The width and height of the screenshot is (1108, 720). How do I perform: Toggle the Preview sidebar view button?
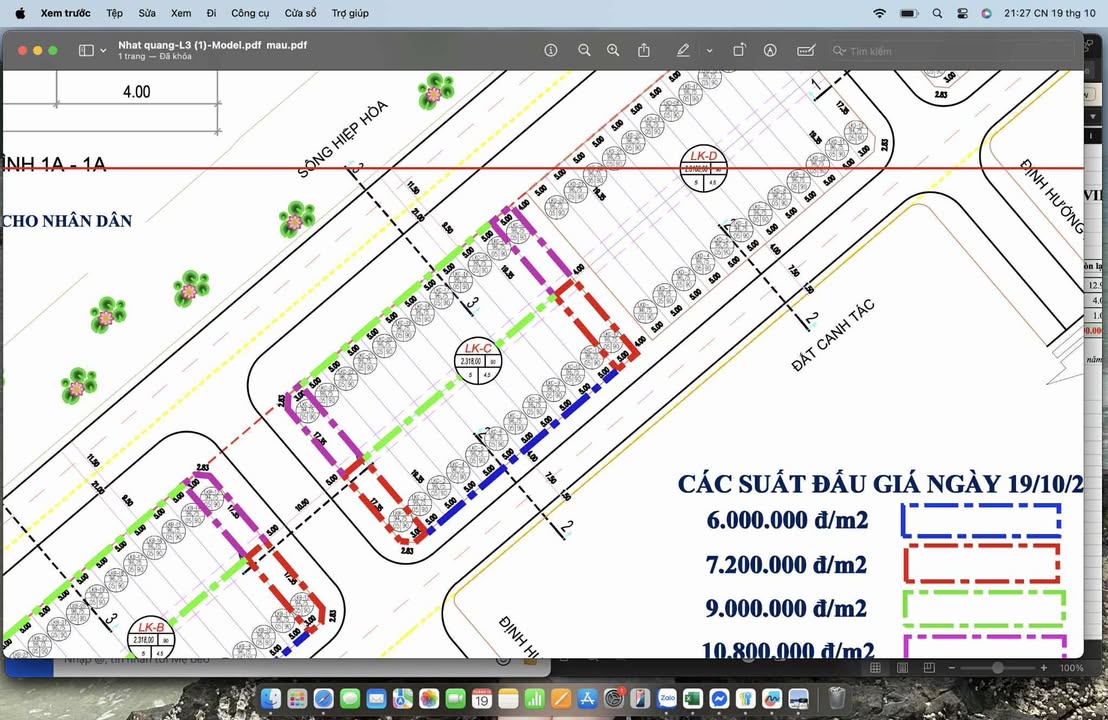86,50
